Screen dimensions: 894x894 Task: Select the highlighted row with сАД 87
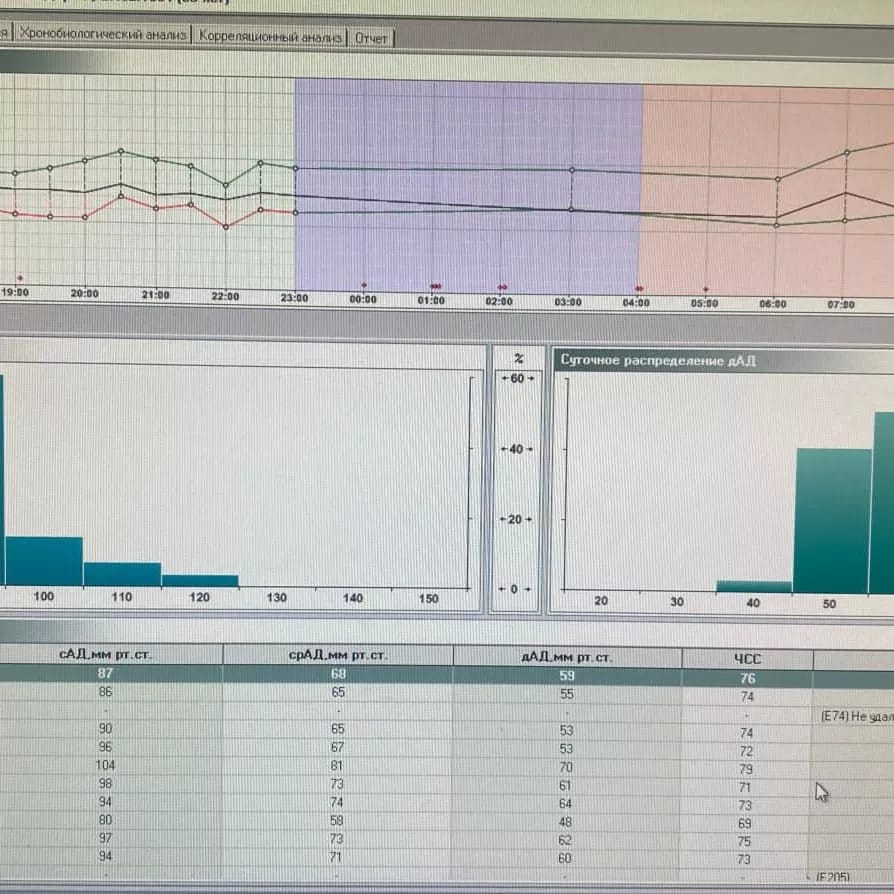(106, 675)
